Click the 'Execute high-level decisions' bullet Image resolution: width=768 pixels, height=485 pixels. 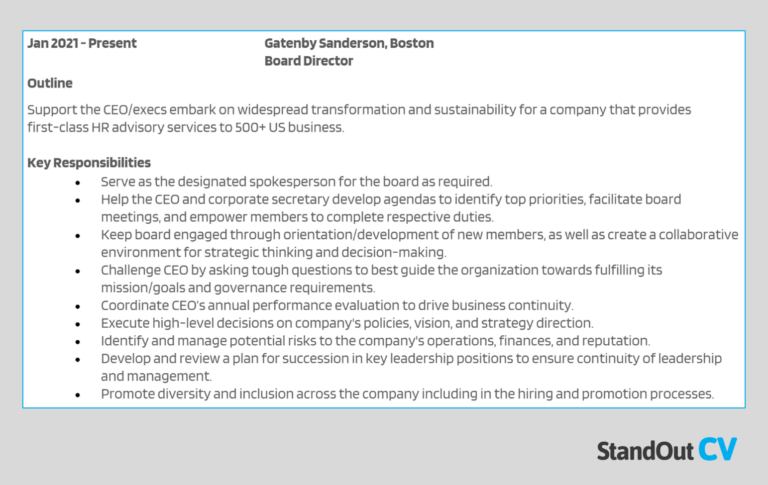[347, 323]
